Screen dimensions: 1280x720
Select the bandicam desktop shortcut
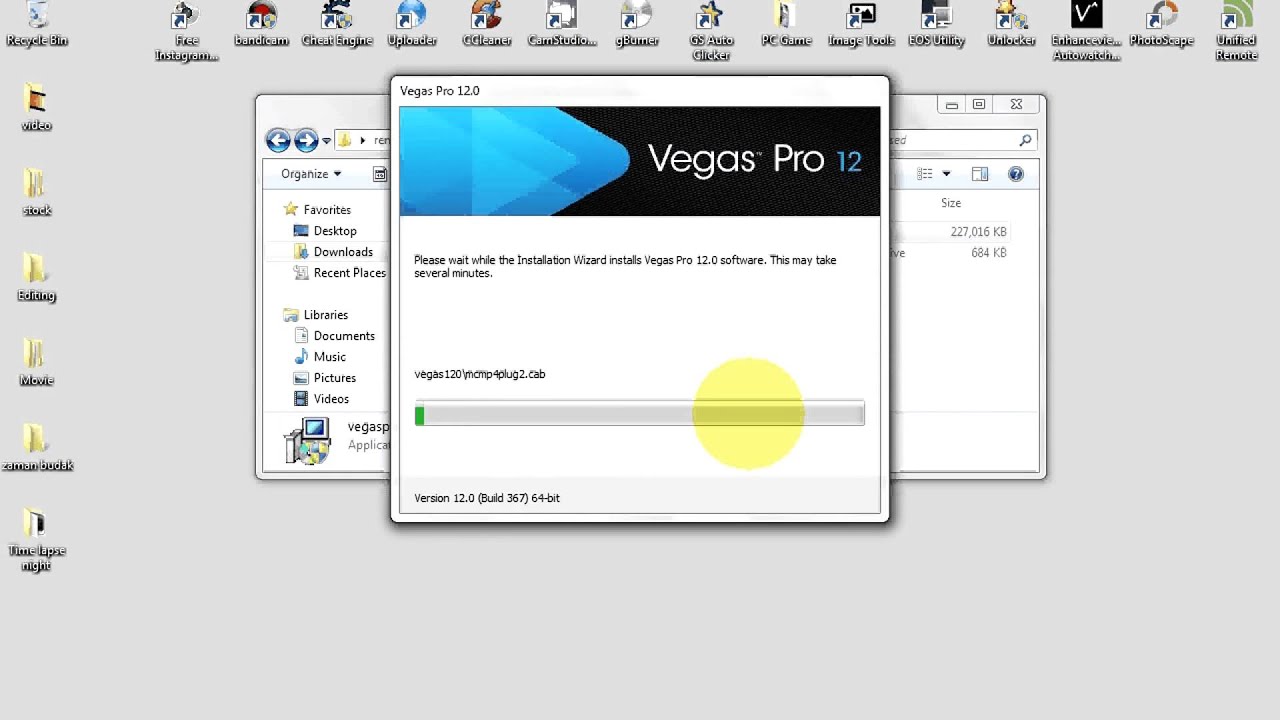tap(261, 24)
